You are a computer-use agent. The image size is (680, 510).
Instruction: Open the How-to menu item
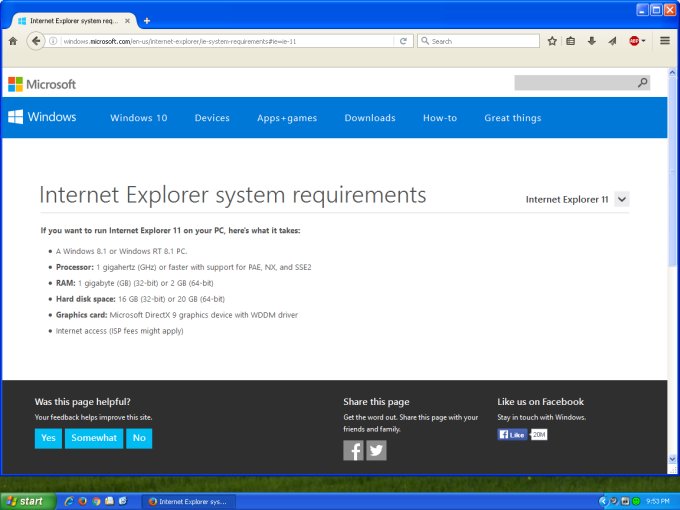tap(440, 118)
